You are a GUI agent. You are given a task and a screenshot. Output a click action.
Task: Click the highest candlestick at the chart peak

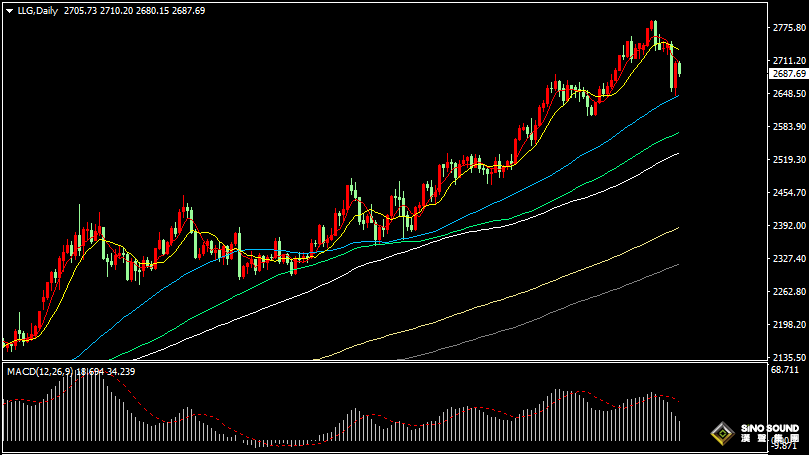(654, 30)
